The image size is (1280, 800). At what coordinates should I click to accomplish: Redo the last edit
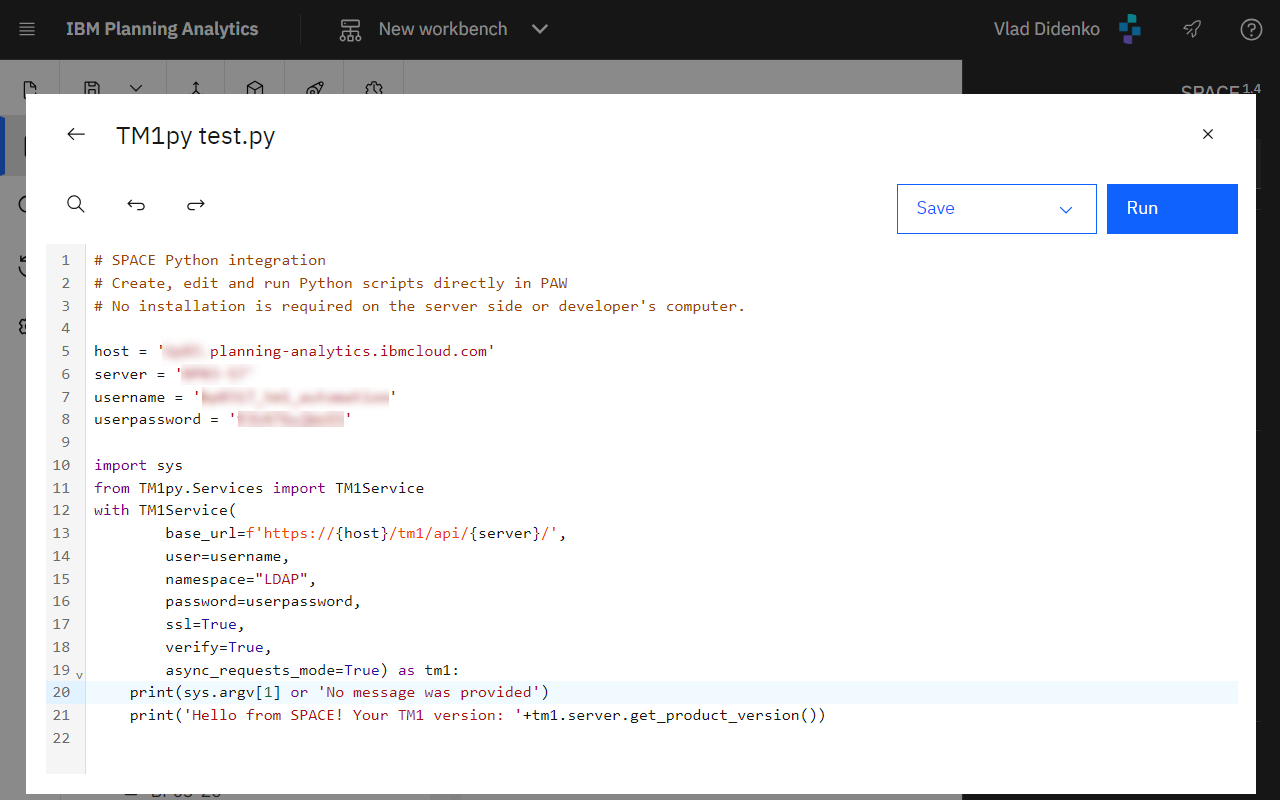point(196,204)
